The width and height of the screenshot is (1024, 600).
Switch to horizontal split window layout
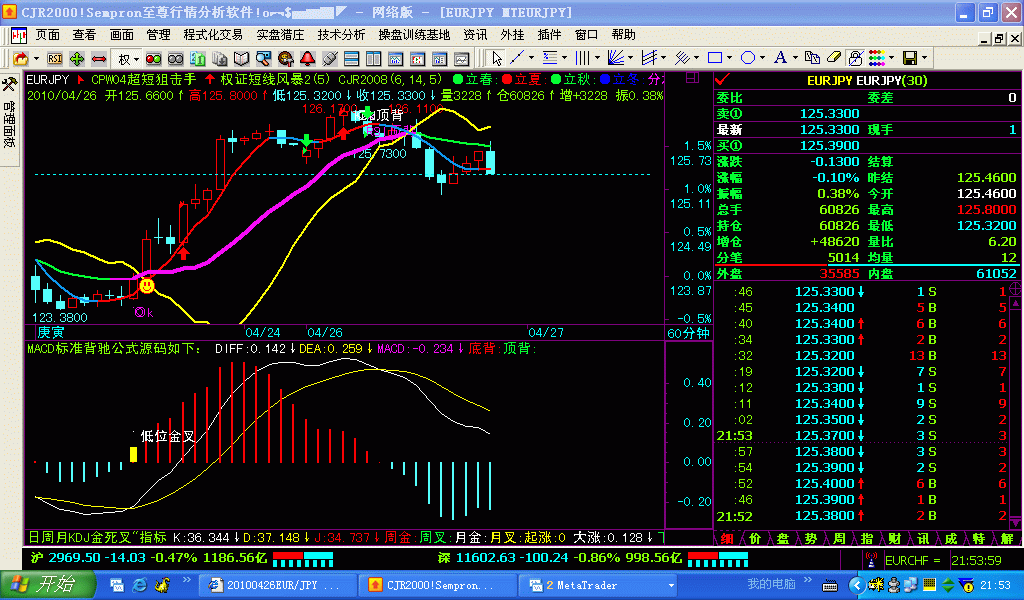[x=351, y=59]
